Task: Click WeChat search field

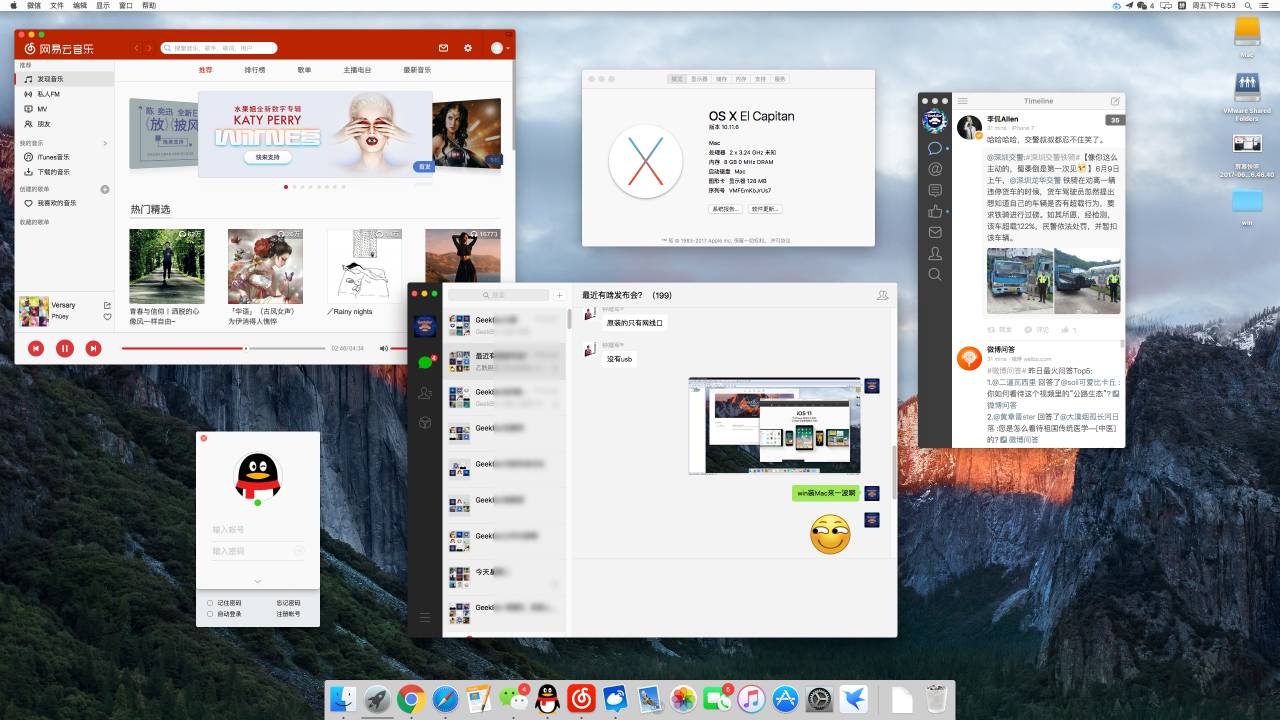Action: 499,295
